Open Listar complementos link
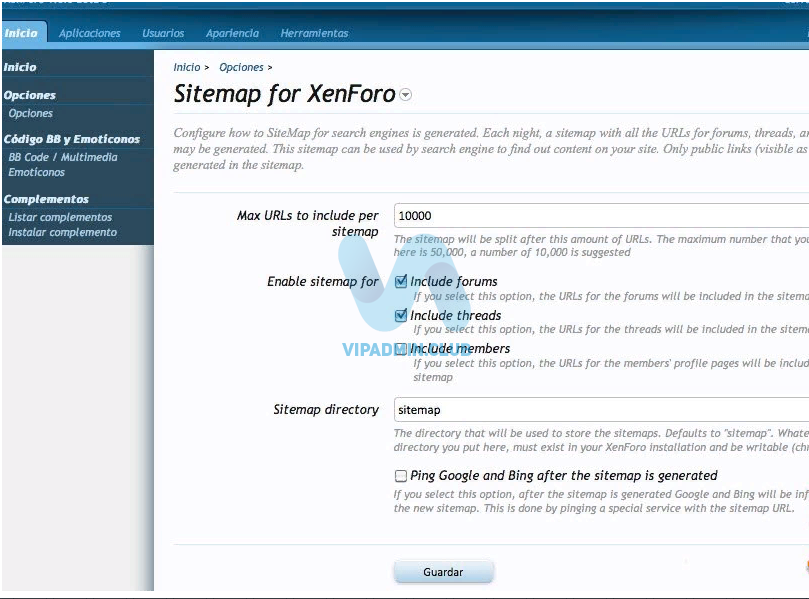Screen dimensions: 809x599 [60, 217]
